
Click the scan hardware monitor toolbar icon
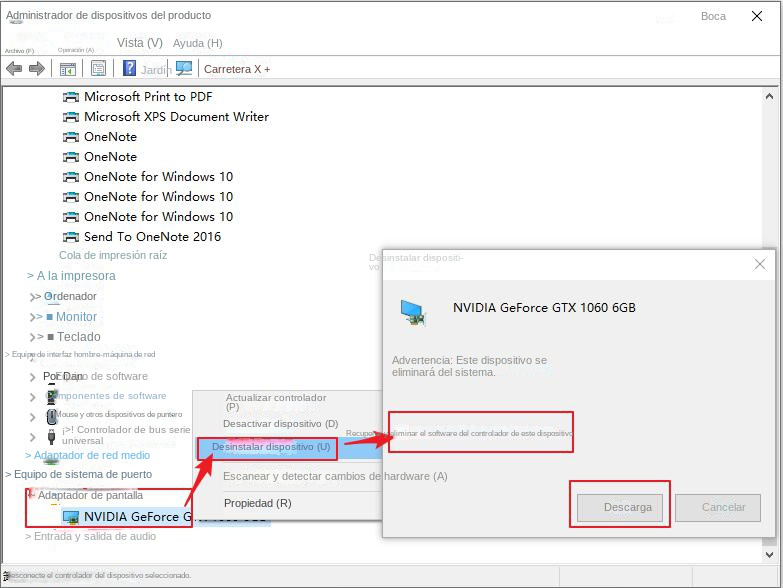pyautogui.click(x=184, y=68)
